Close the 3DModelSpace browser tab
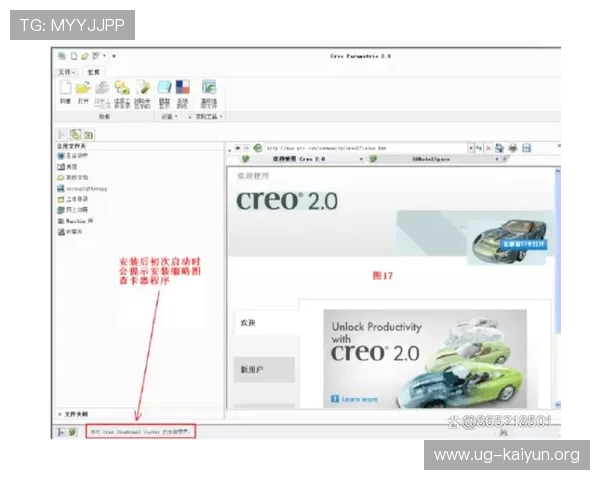This screenshot has width=600, height=480. [497, 159]
